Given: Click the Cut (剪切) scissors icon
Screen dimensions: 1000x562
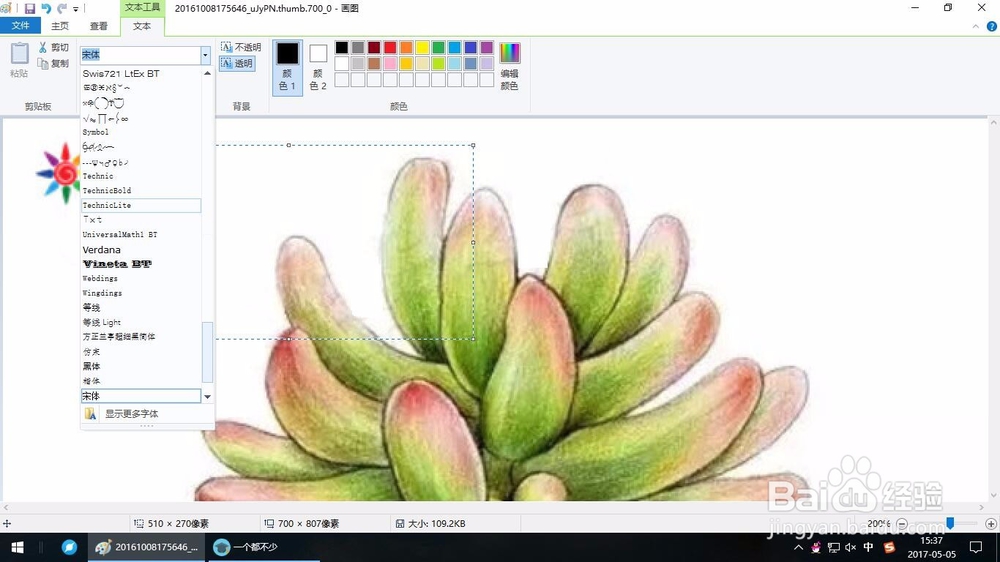Looking at the screenshot, I should [x=43, y=47].
